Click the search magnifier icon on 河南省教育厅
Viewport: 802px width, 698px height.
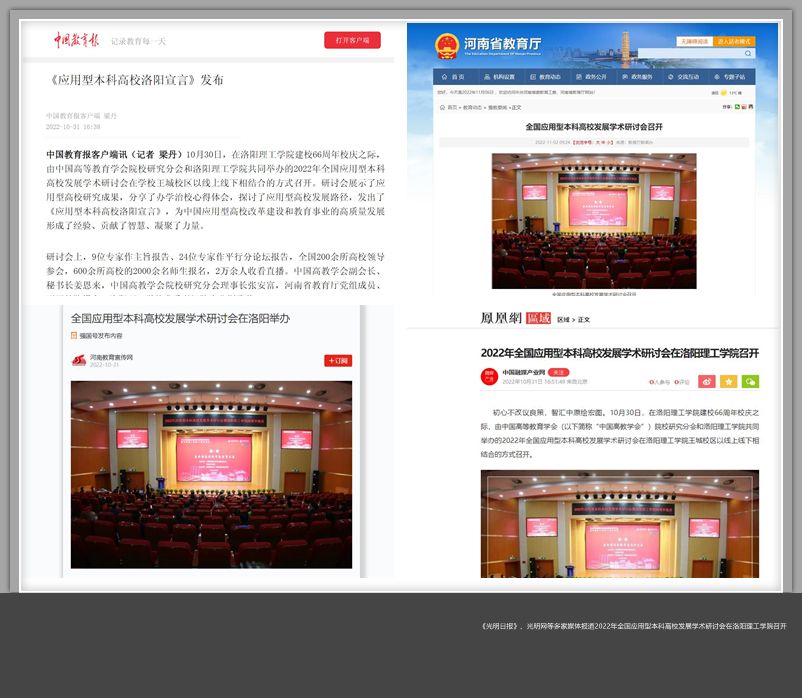tap(747, 54)
